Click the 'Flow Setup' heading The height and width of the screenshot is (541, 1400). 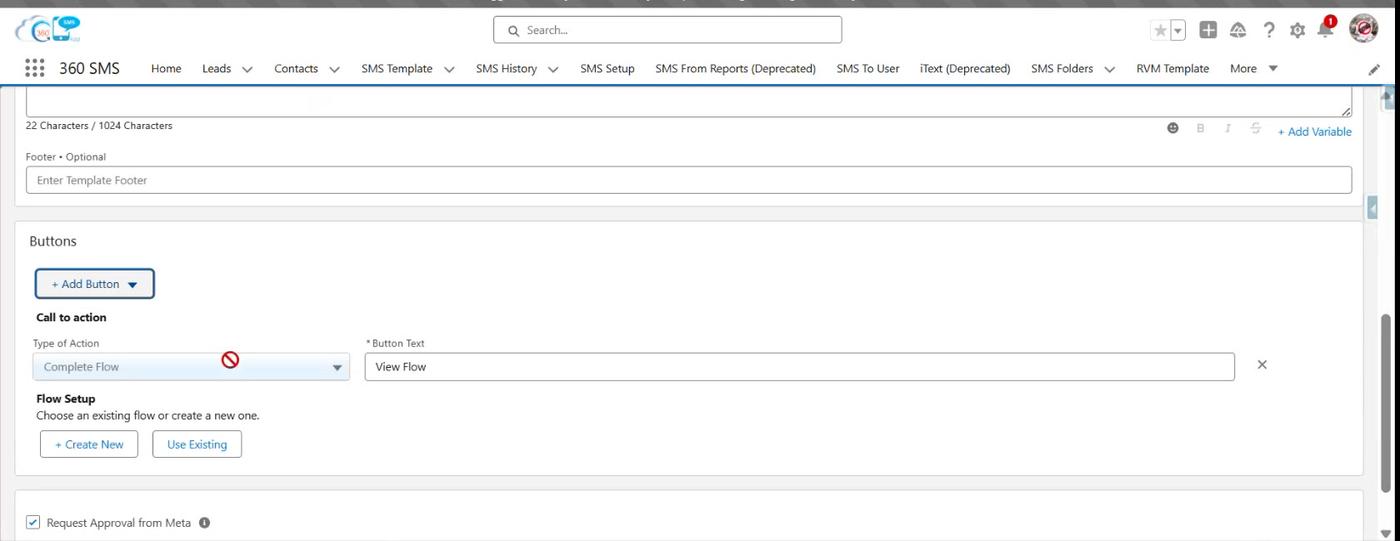[66, 399]
